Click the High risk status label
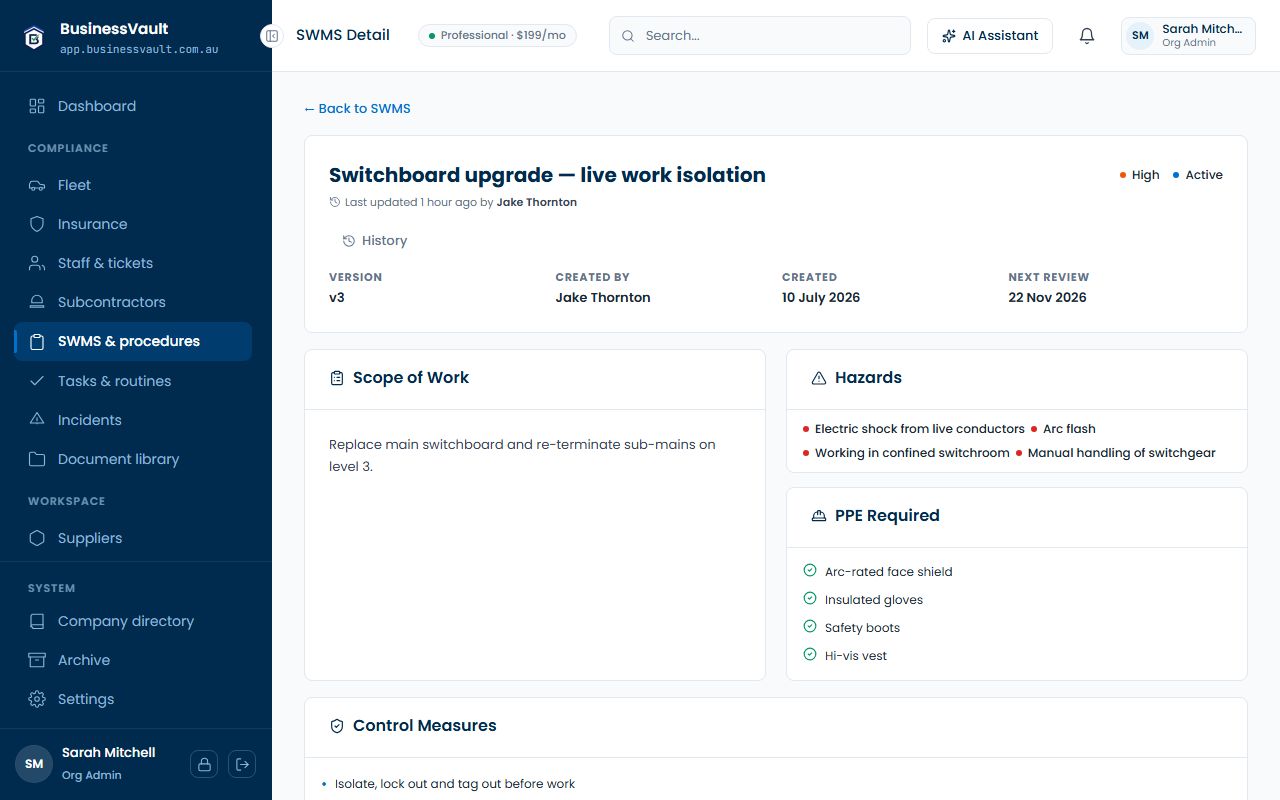1280x800 pixels. [1139, 175]
